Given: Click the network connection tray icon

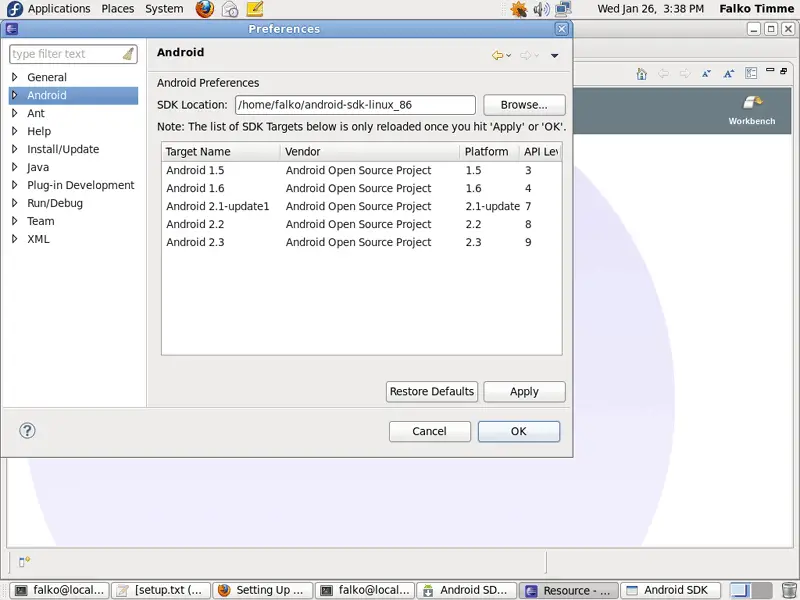Looking at the screenshot, I should point(563,9).
